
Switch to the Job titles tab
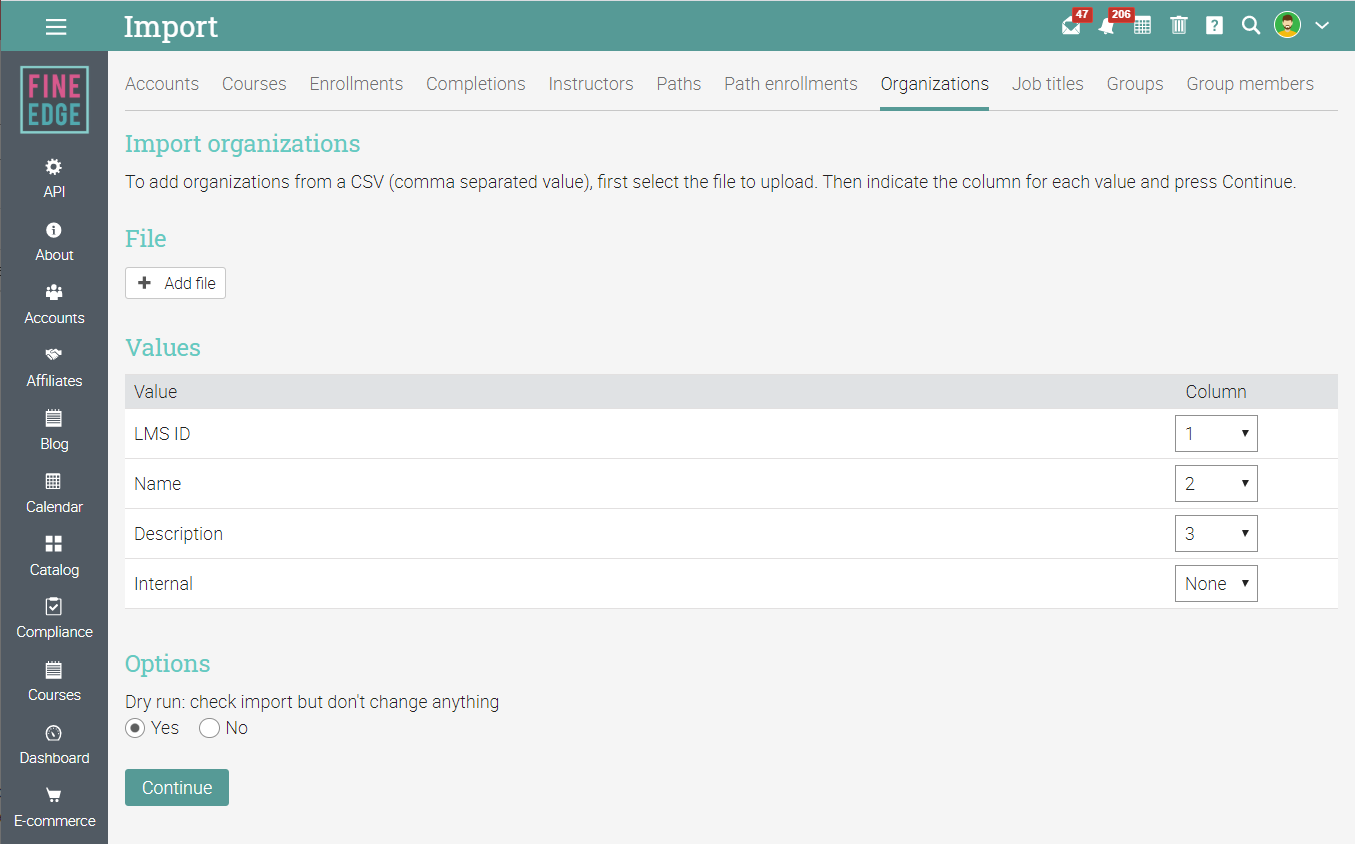[x=1048, y=84]
